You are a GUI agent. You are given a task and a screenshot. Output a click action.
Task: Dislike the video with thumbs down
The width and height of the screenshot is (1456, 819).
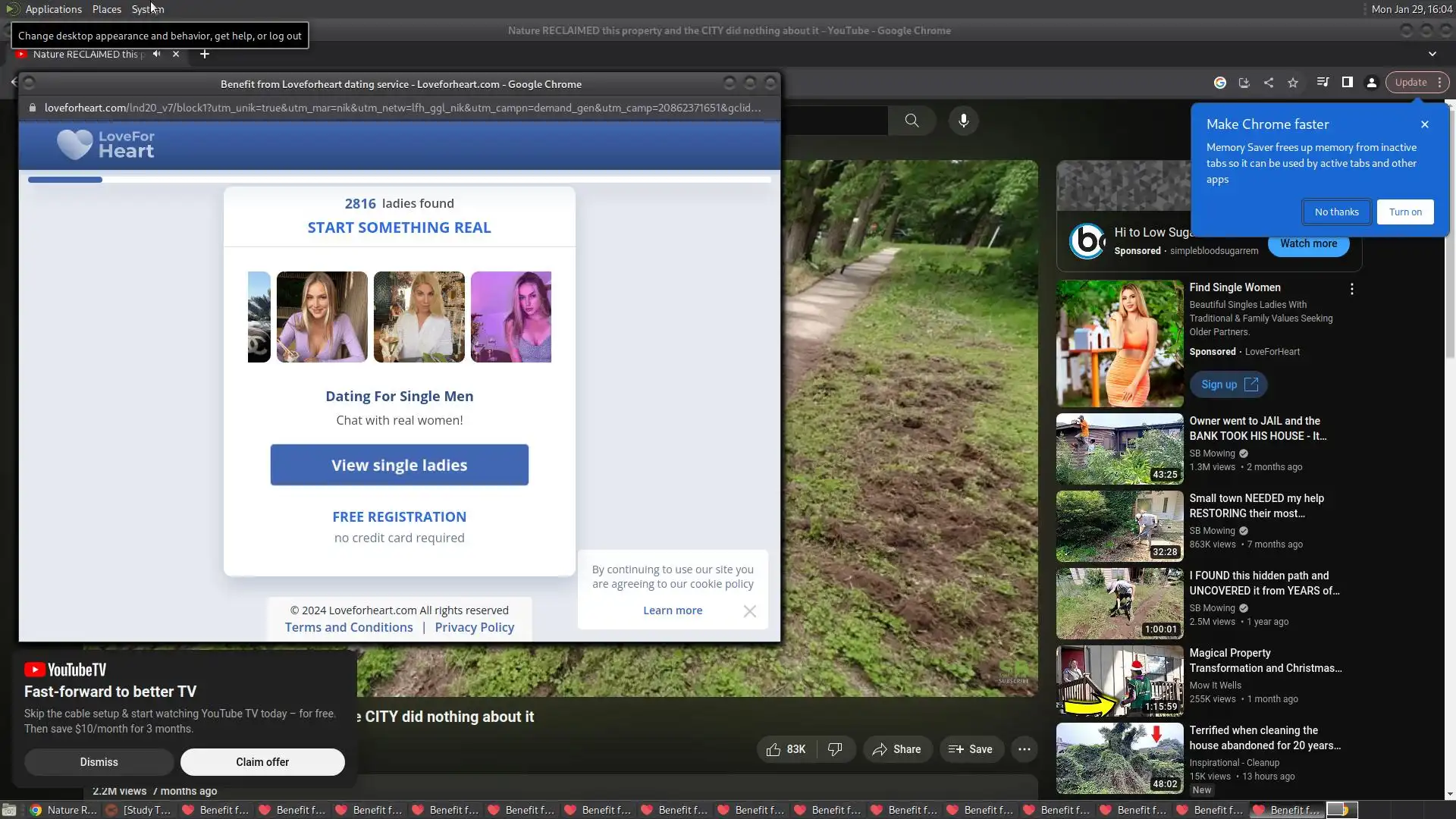[x=835, y=749]
